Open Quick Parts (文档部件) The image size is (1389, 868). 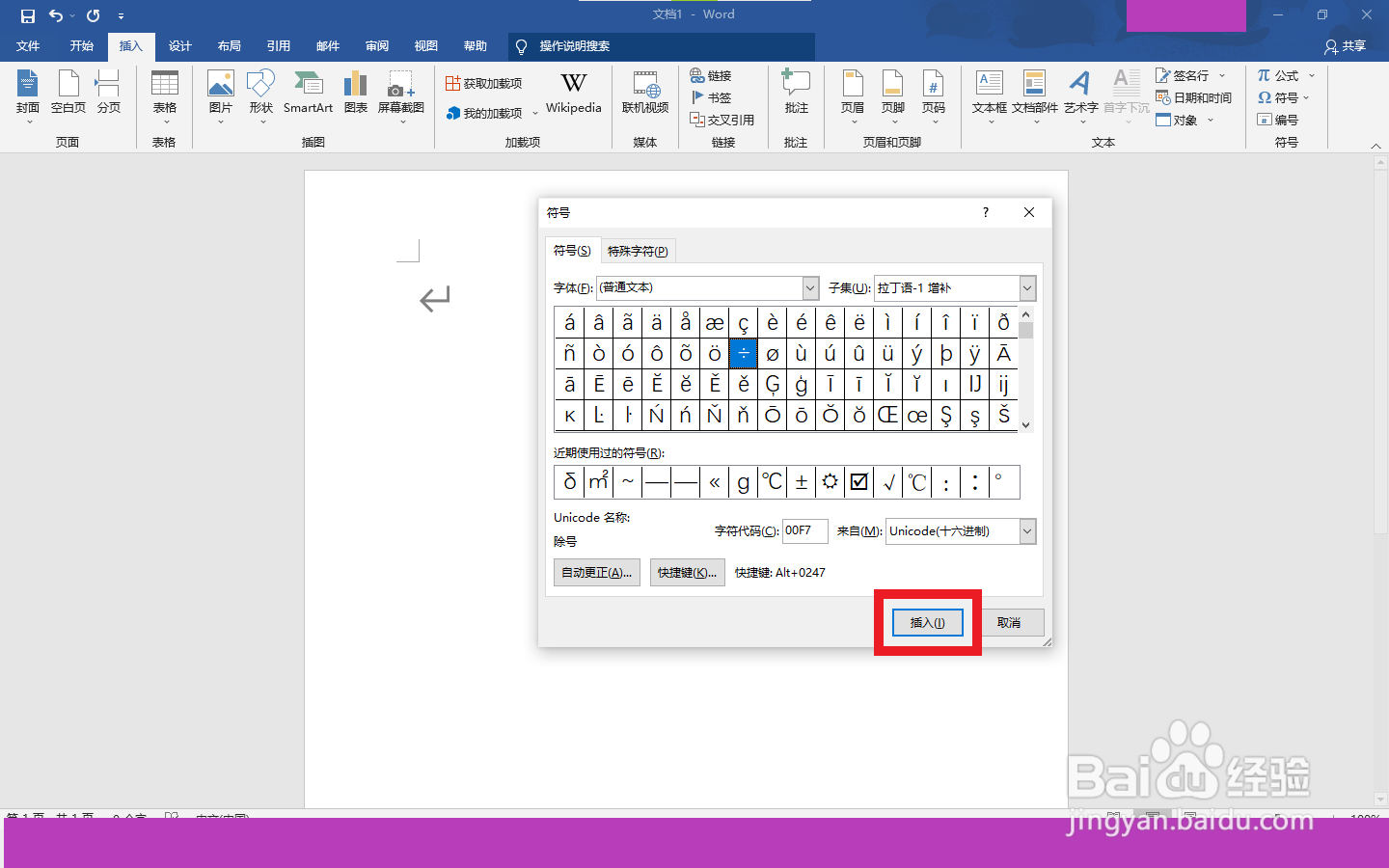point(1035,96)
